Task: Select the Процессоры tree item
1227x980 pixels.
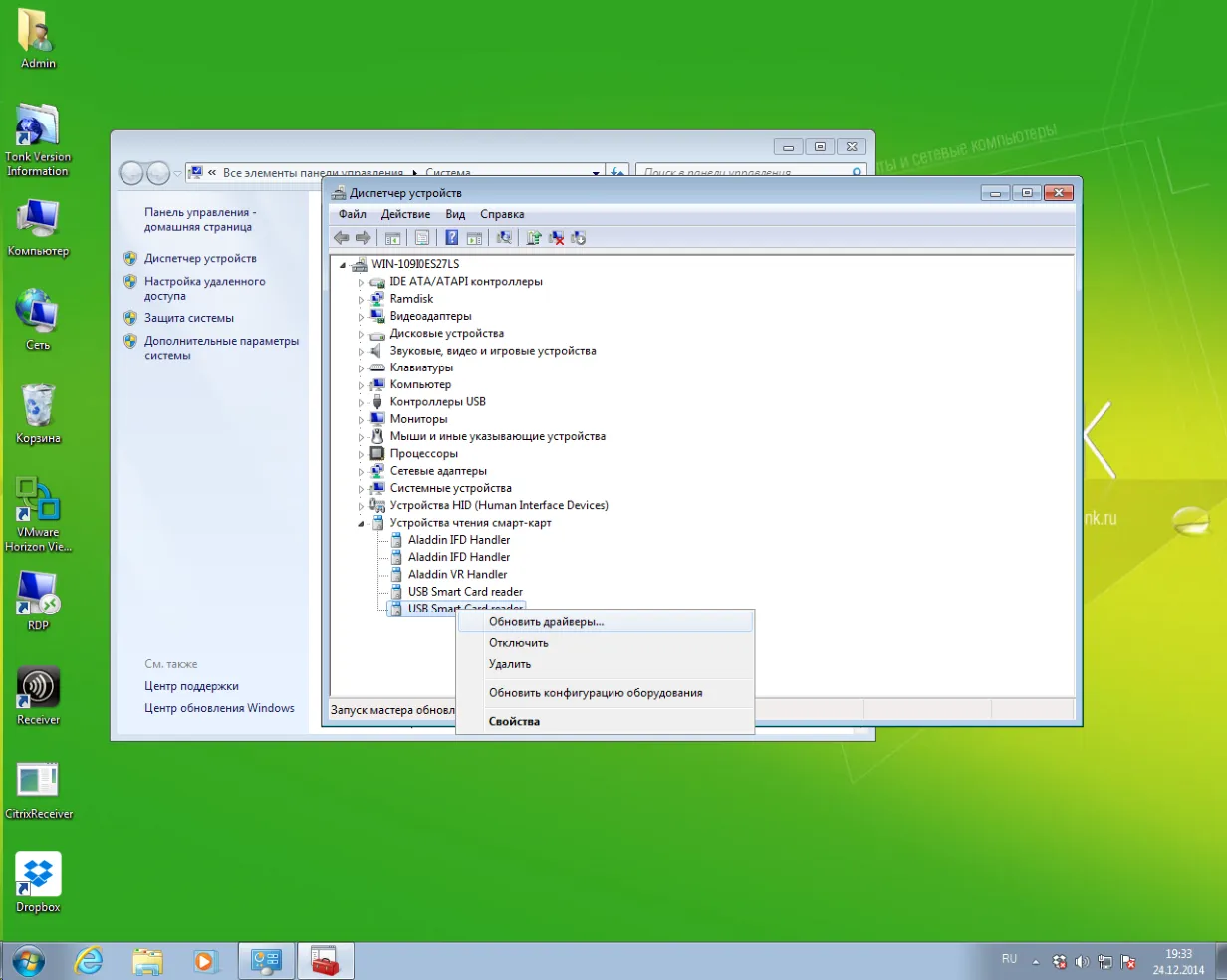Action: [x=424, y=454]
